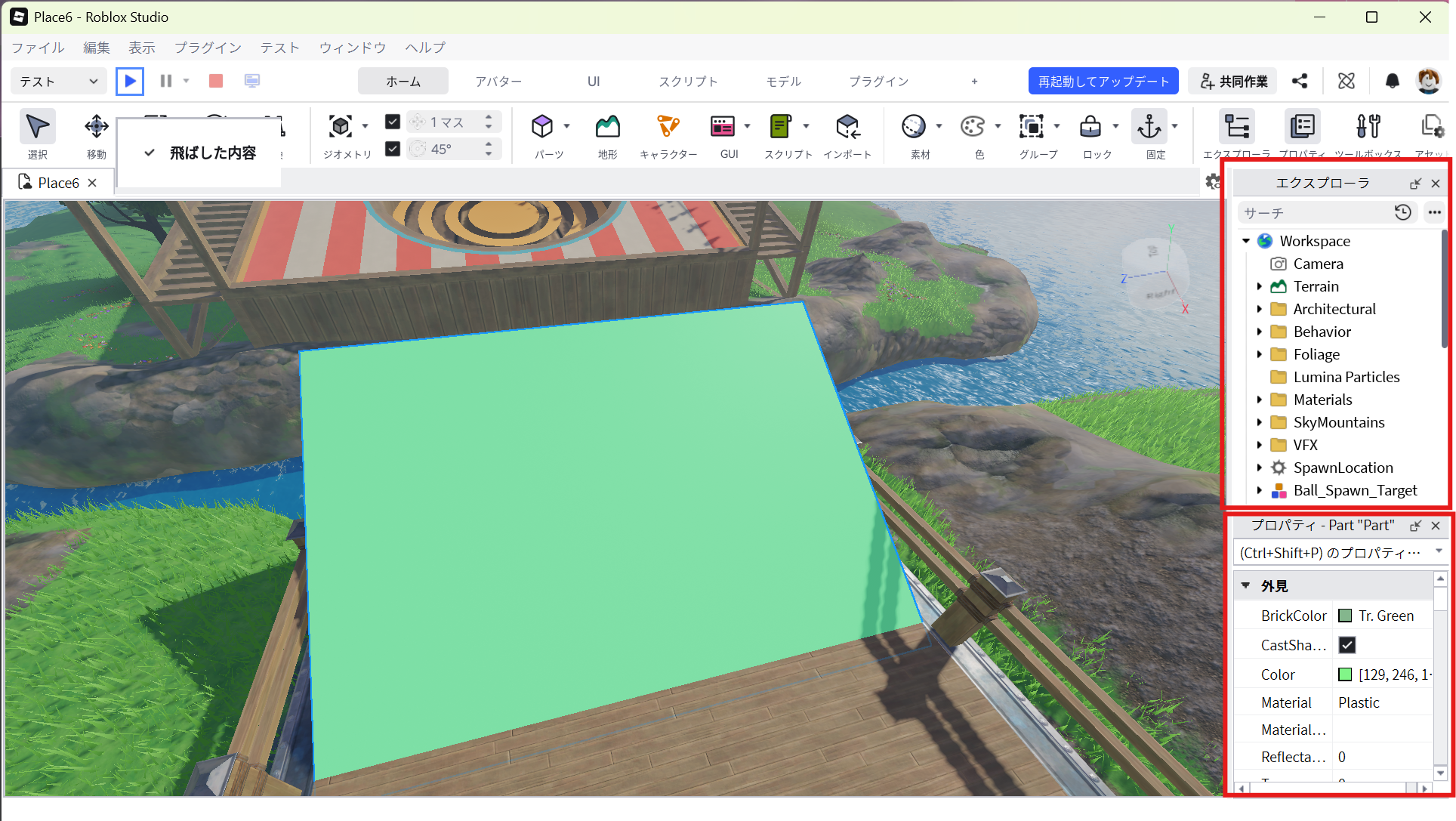Collapse the Workspace tree node
The image size is (1456, 821).
coord(1246,241)
